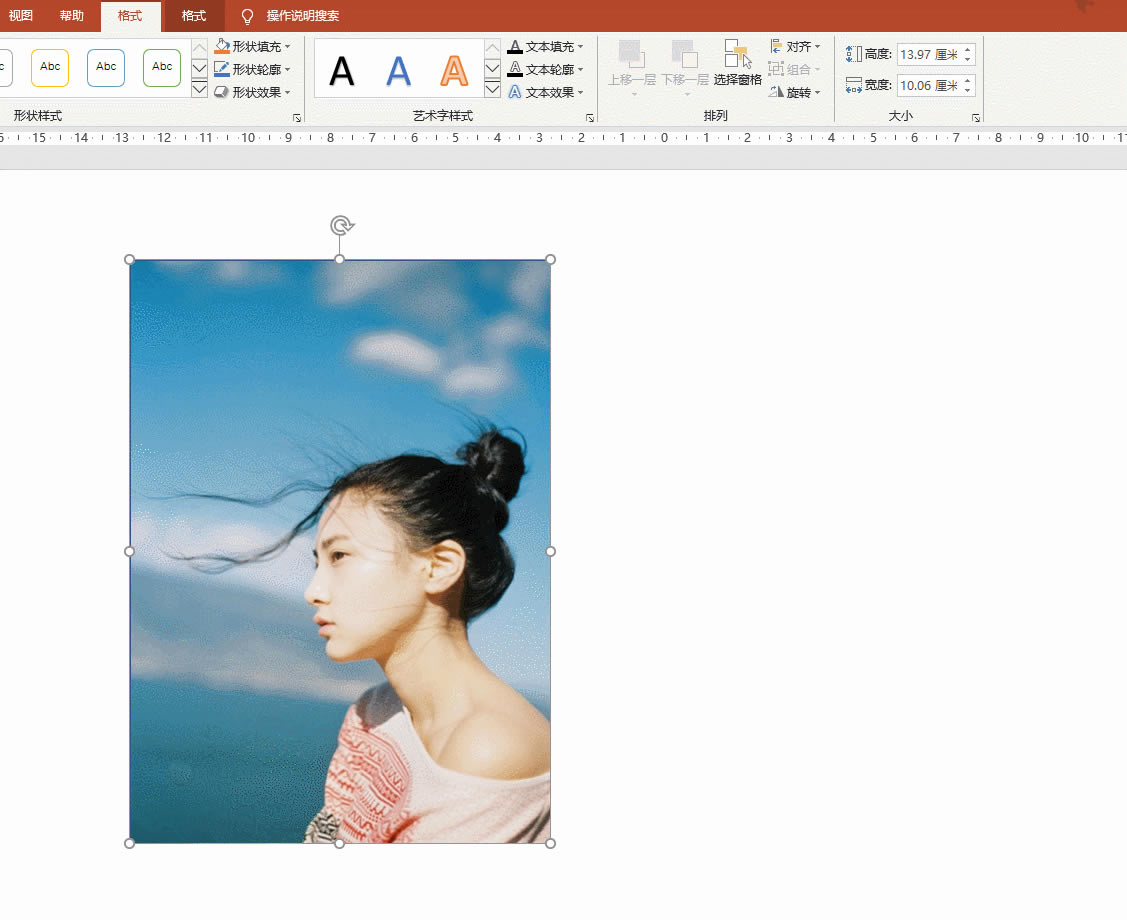Select the yellow-bordered Abc shape style
Screen dimensions: 1127x920
click(50, 67)
